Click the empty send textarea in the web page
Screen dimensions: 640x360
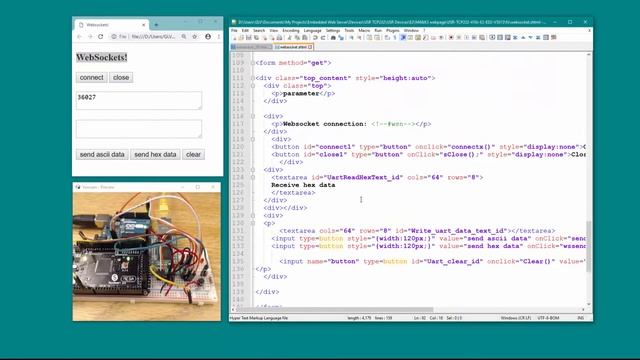pos(139,129)
